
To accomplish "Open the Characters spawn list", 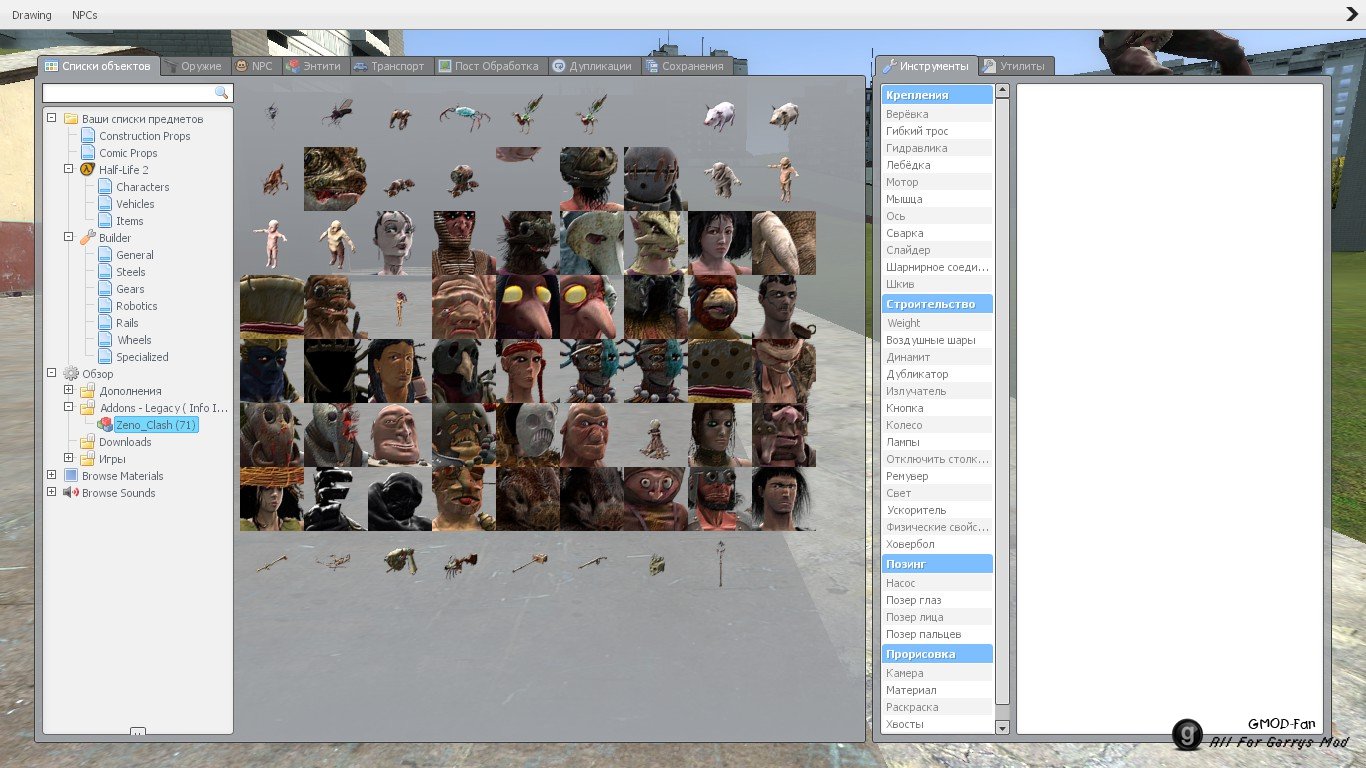I will pyautogui.click(x=142, y=187).
